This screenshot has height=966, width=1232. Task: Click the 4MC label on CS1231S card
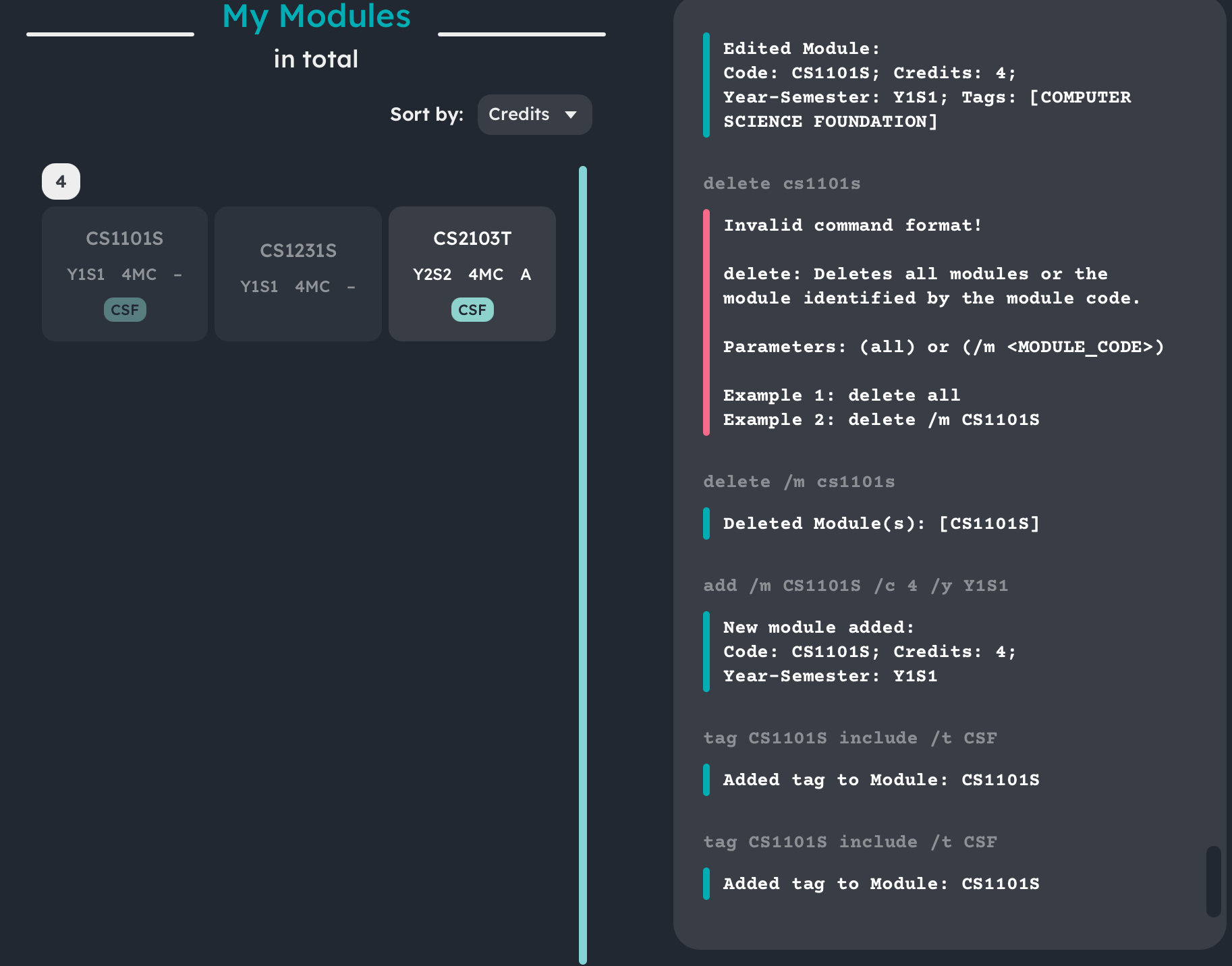click(312, 287)
